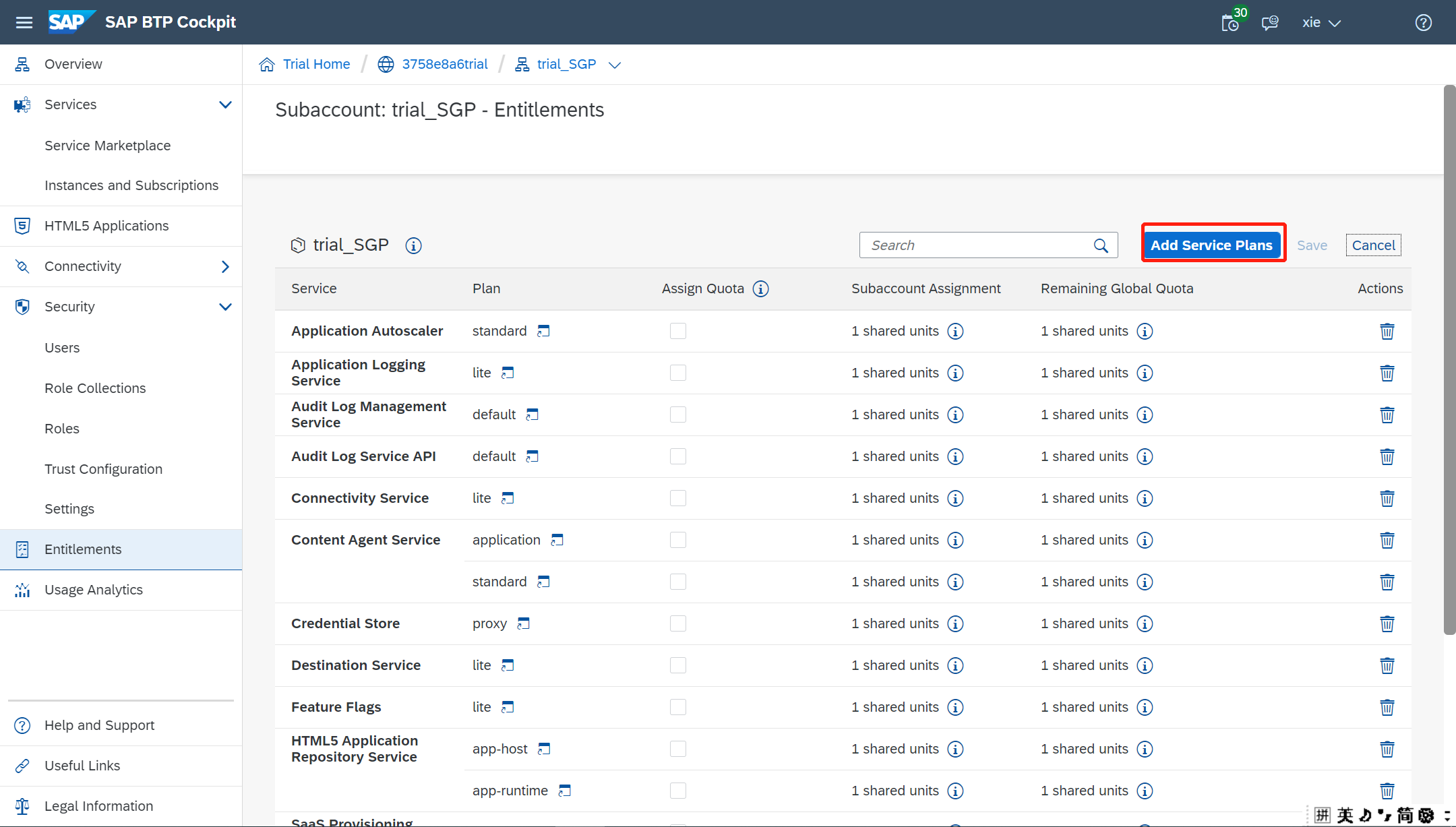This screenshot has height=827, width=1456.
Task: Check Assign Quota for Audit Log Service API
Action: coord(678,456)
